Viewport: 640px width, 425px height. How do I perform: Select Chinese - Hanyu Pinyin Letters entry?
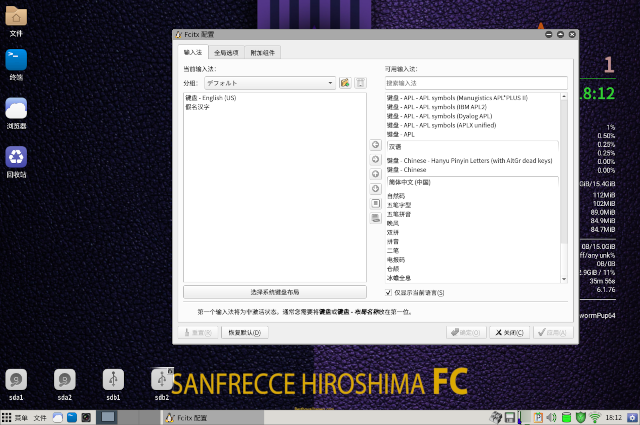coord(473,160)
